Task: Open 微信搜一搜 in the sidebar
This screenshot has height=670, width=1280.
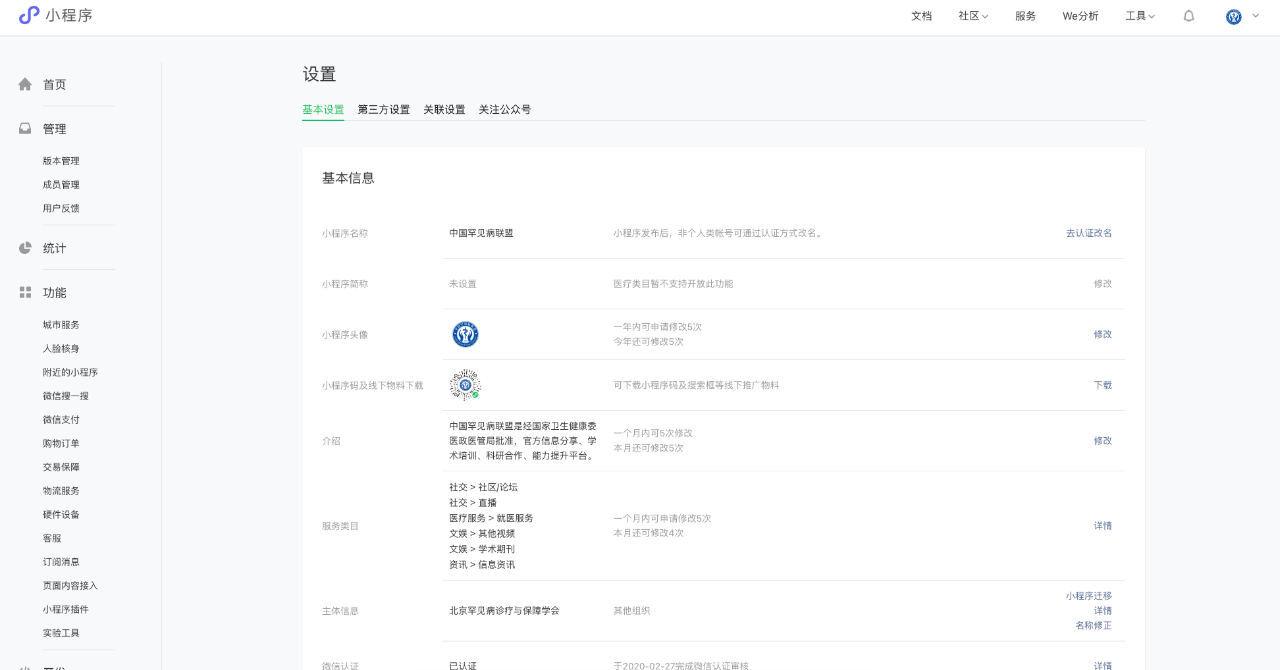Action: pyautogui.click(x=65, y=396)
